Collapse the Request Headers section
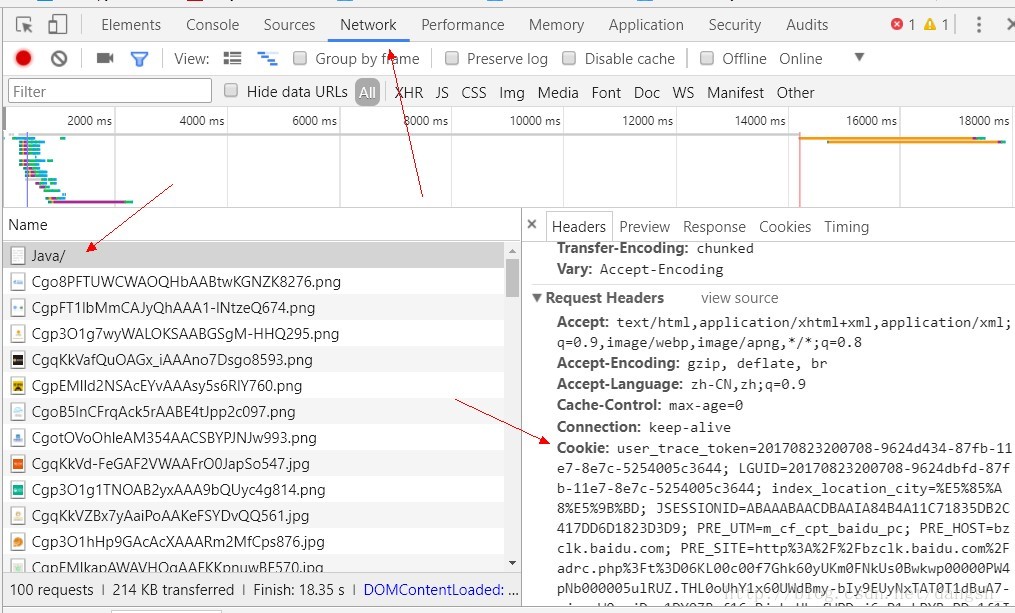 pos(537,298)
